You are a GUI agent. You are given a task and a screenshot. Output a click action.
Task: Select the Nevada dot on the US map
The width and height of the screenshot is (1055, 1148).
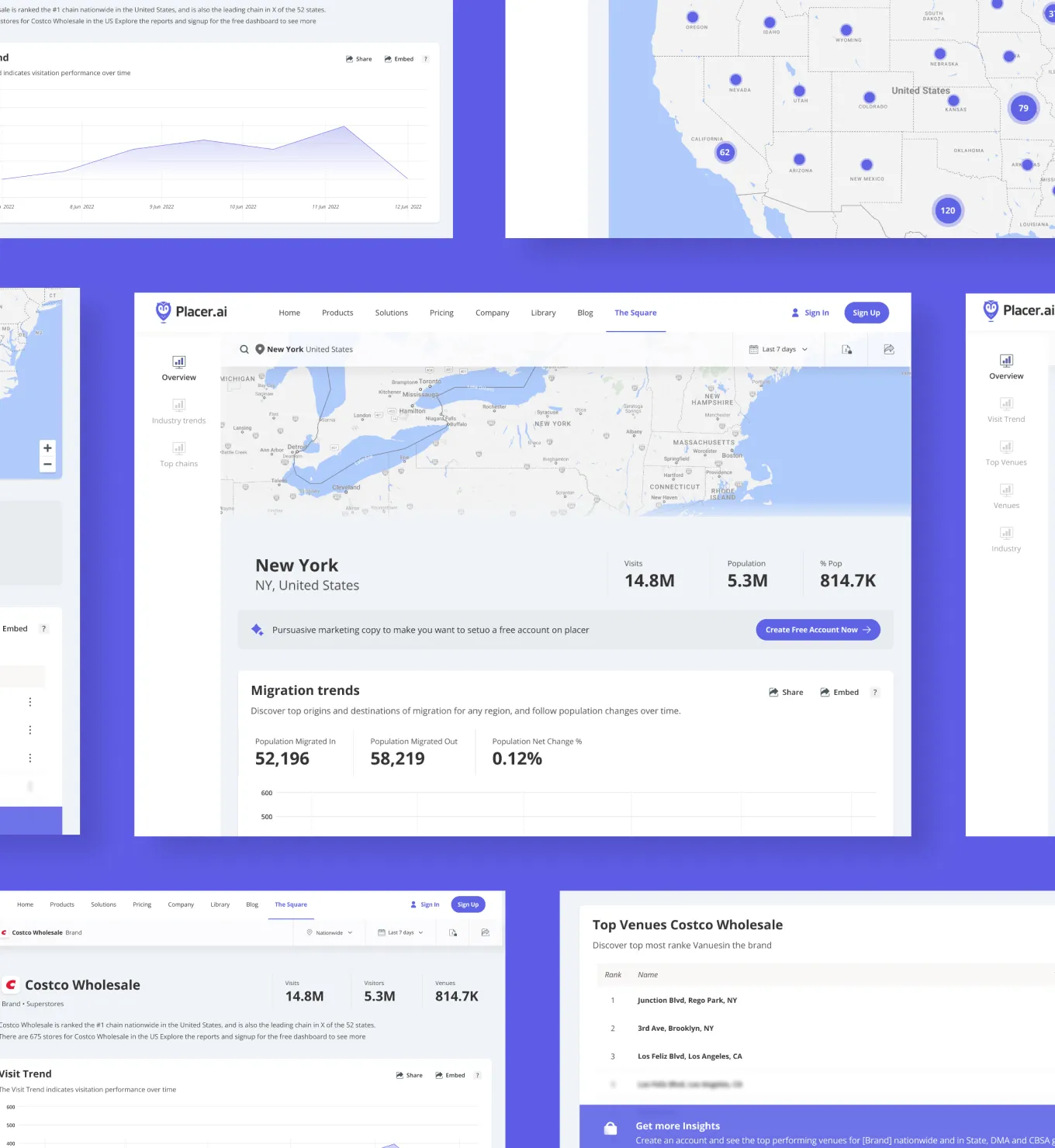pyautogui.click(x=735, y=79)
